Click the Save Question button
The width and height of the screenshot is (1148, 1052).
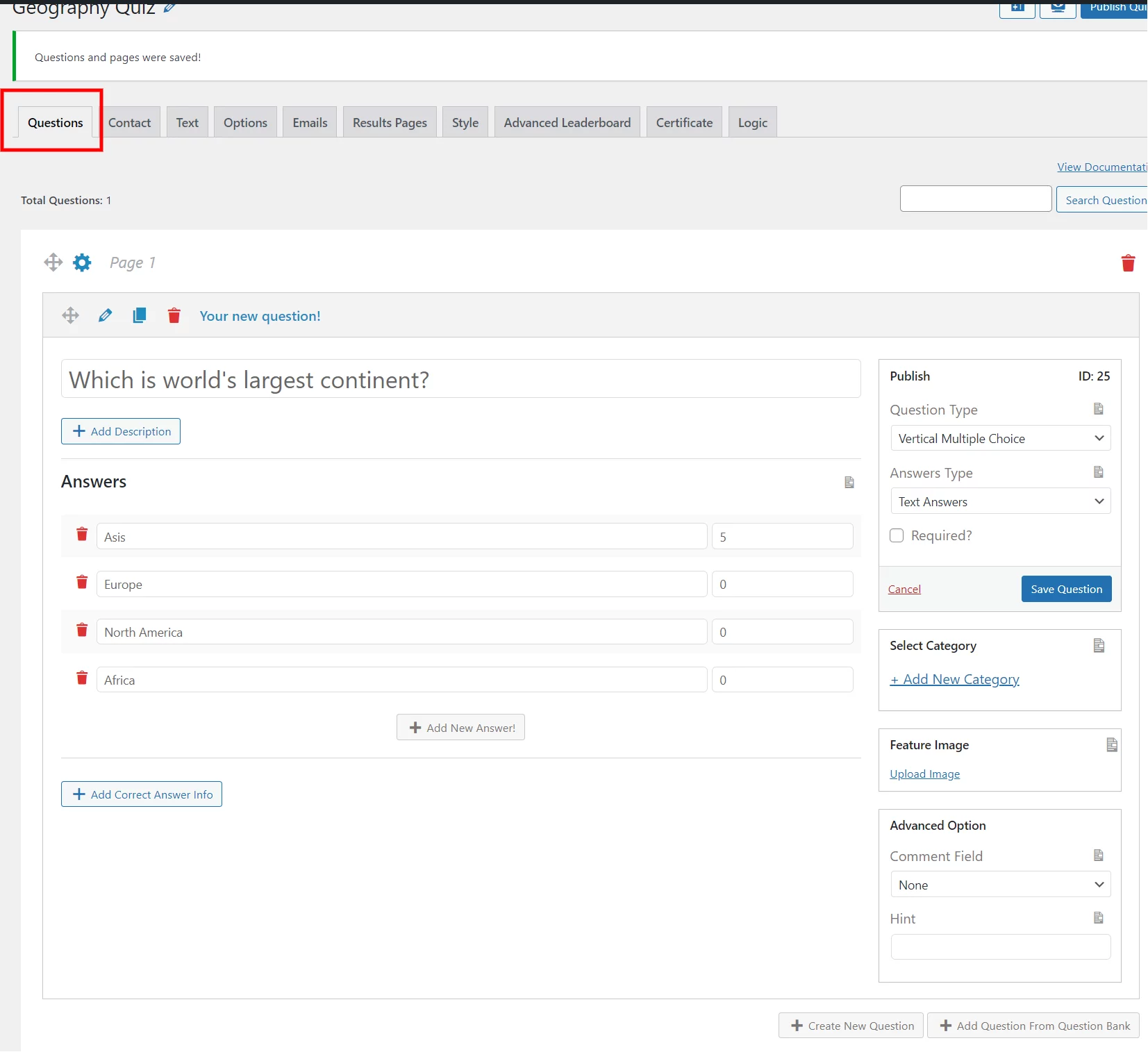coord(1066,588)
